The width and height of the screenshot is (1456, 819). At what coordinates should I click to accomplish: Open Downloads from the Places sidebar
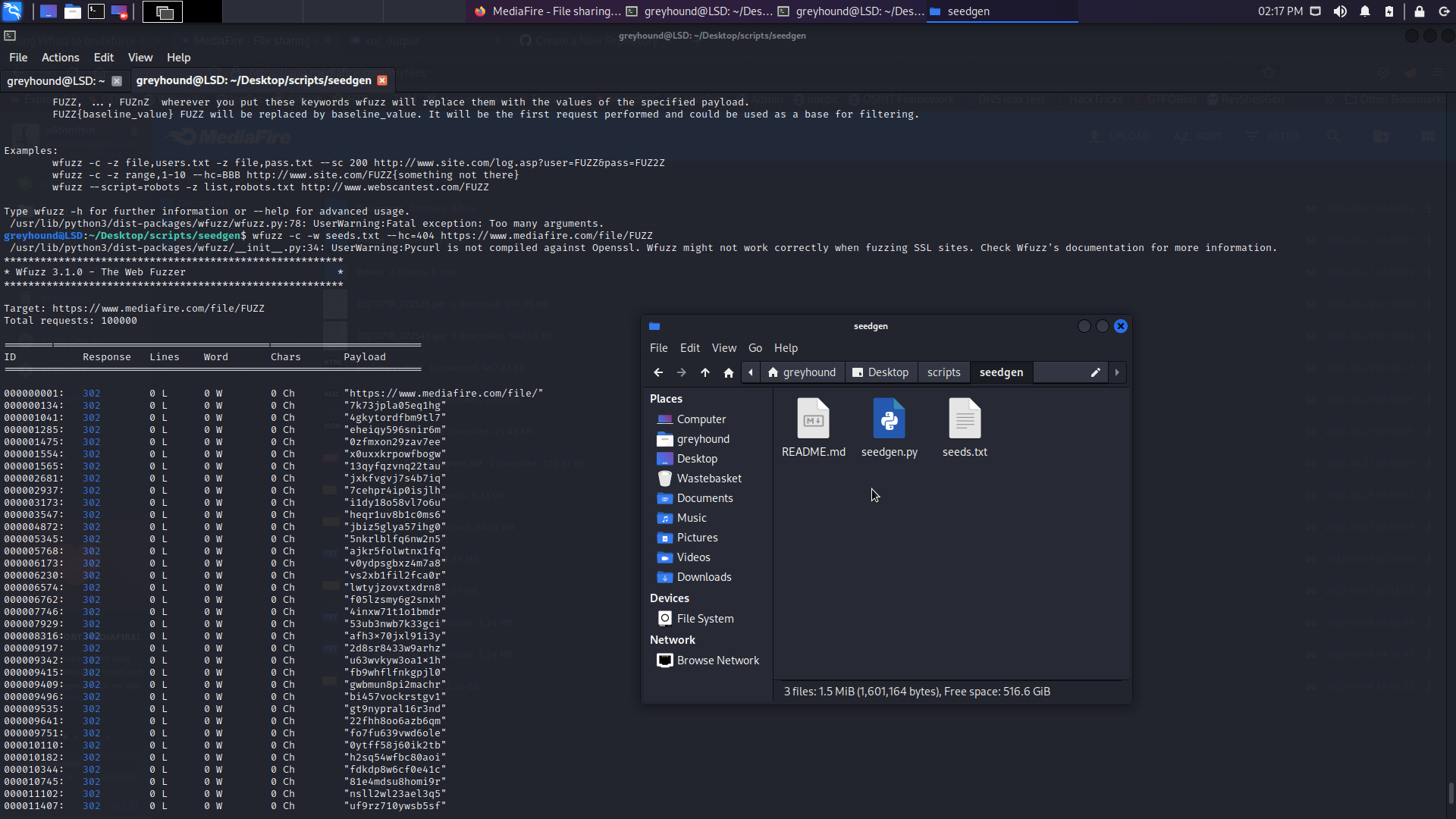[703, 576]
